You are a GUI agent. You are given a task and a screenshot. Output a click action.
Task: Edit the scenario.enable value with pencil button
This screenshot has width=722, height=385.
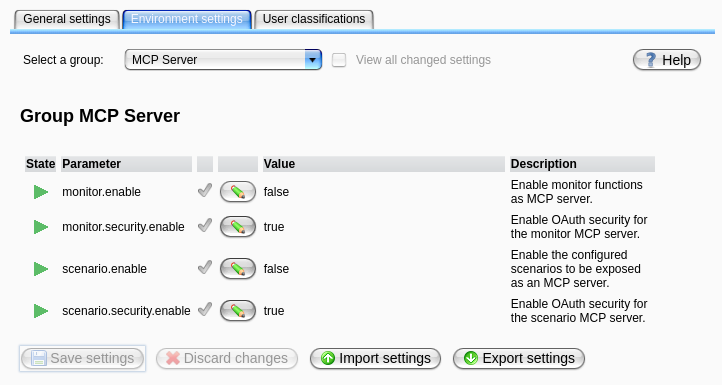click(x=238, y=268)
